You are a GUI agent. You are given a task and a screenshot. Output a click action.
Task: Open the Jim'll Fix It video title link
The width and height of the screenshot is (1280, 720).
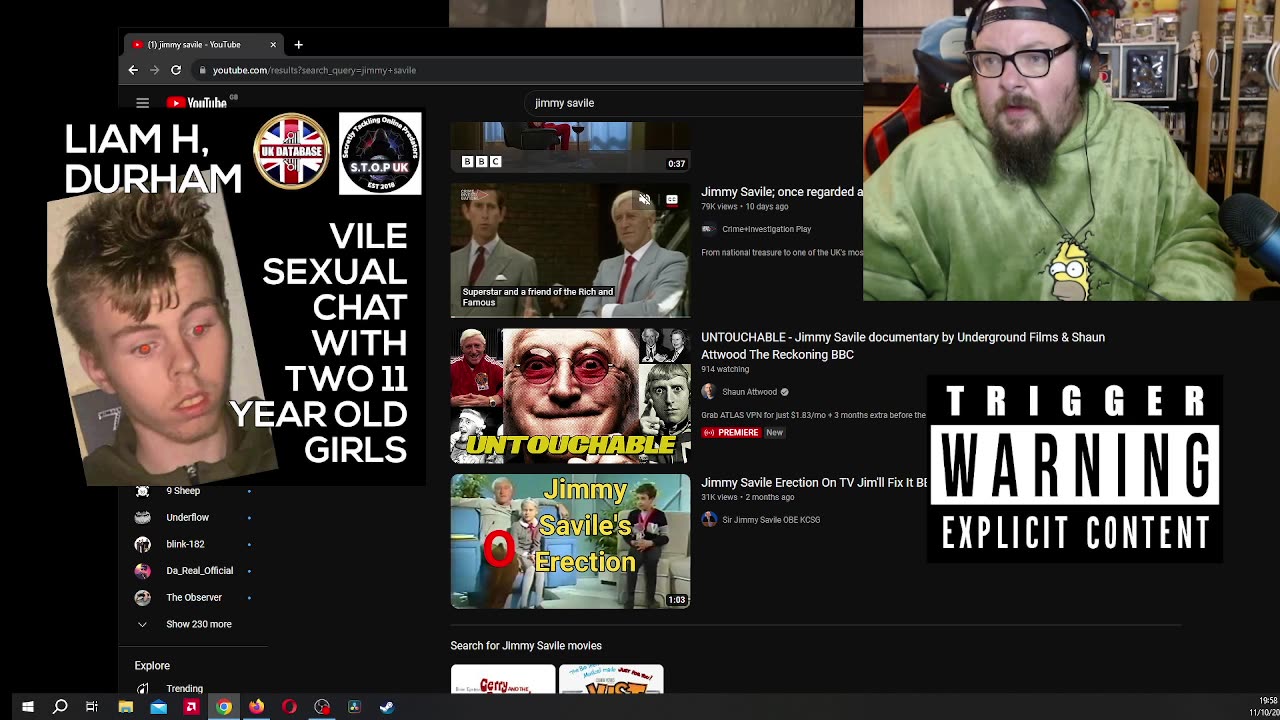[814, 482]
